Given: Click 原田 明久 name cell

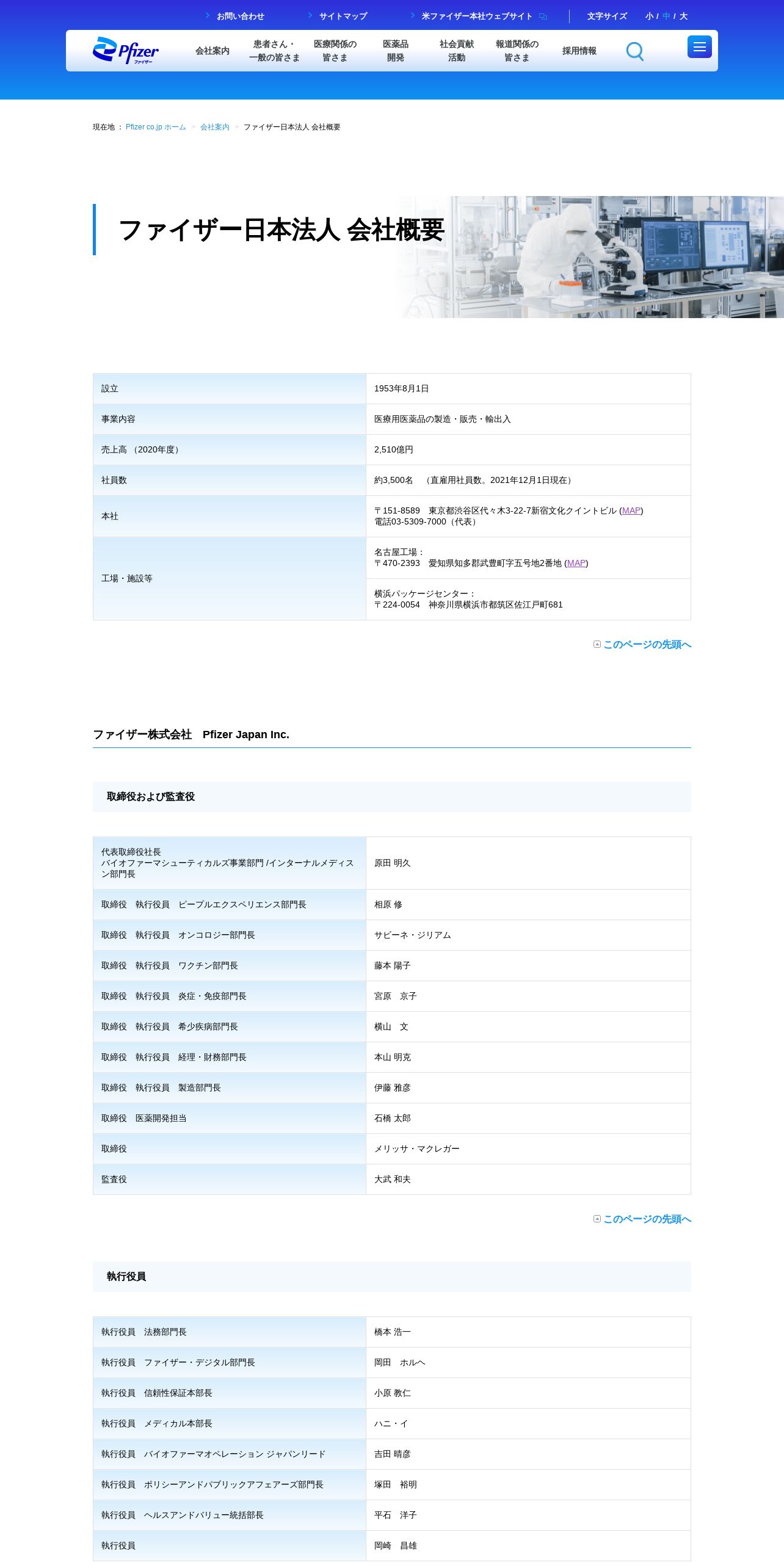Looking at the screenshot, I should pos(528,863).
